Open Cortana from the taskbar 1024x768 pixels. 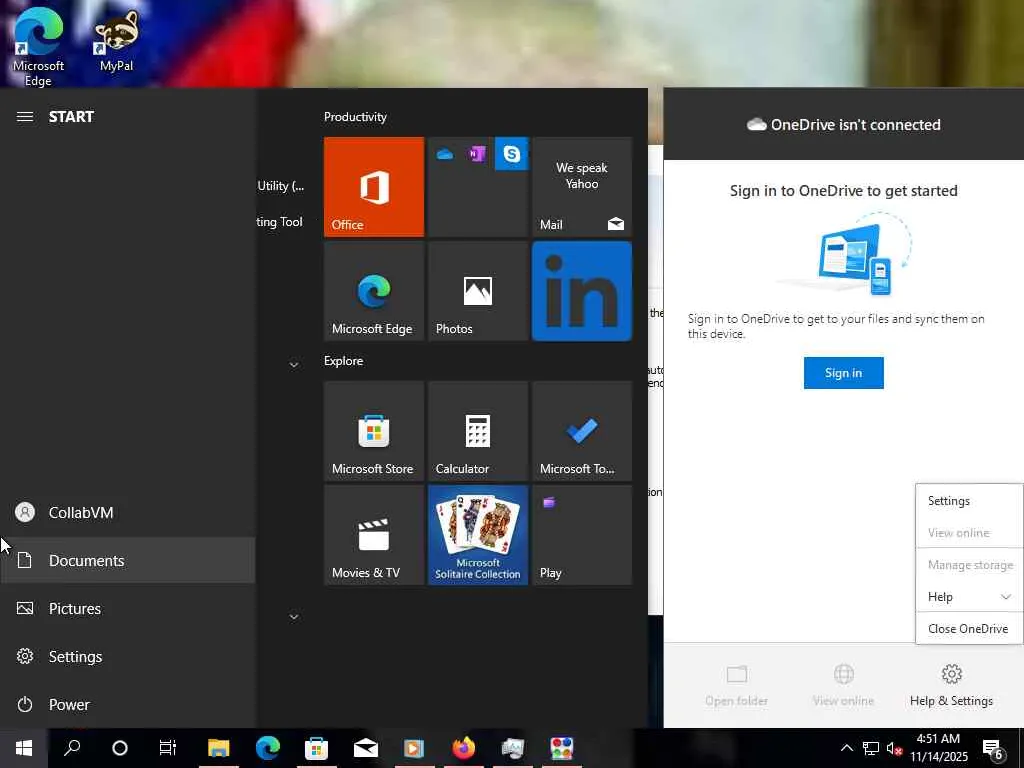(120, 748)
